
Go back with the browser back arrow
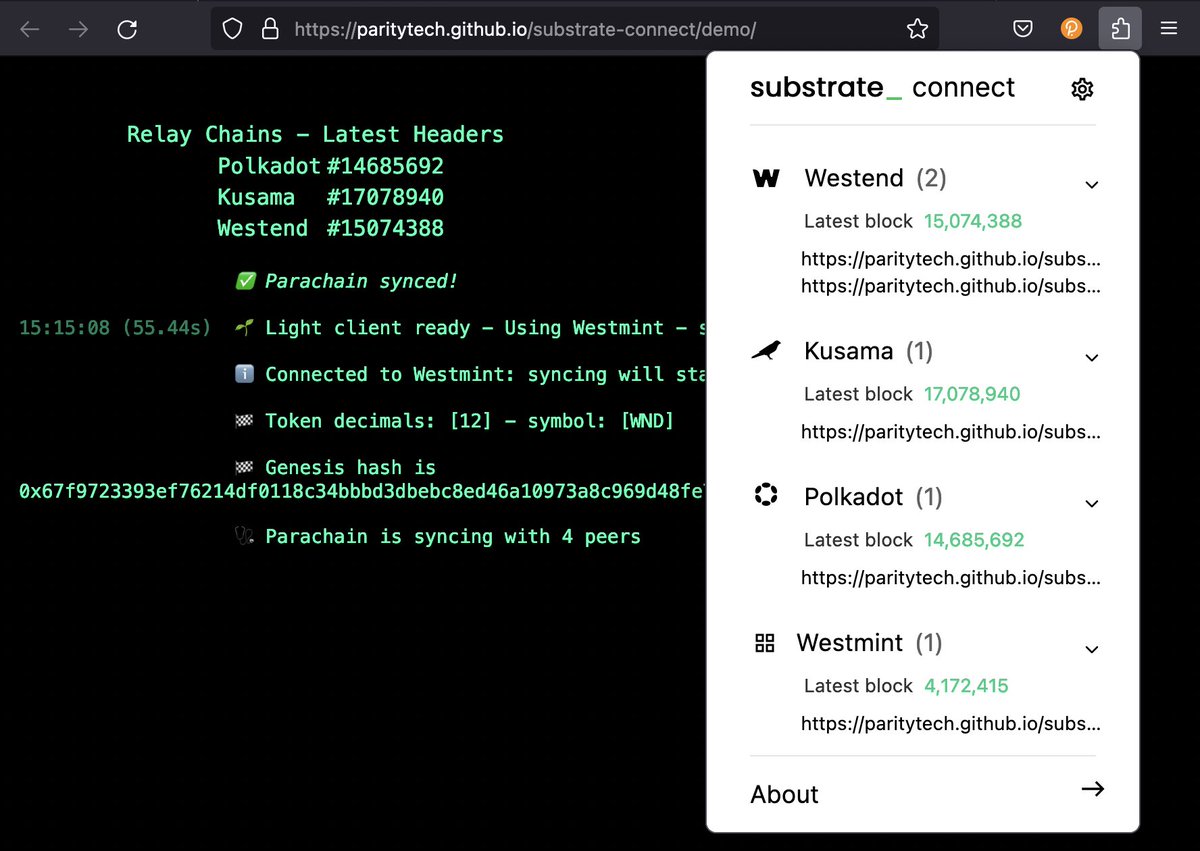[x=30, y=30]
